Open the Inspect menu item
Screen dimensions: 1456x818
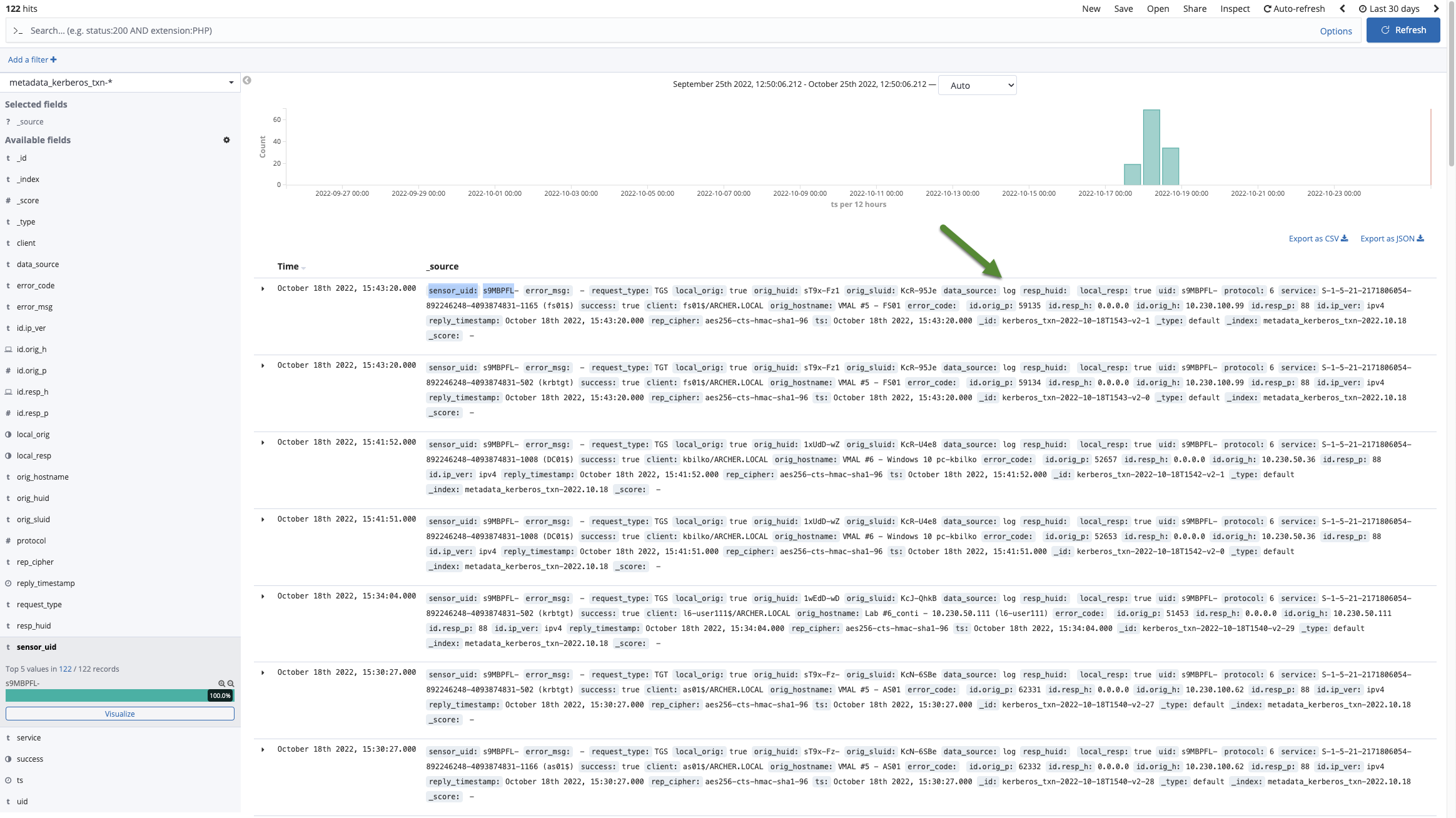coord(1235,9)
